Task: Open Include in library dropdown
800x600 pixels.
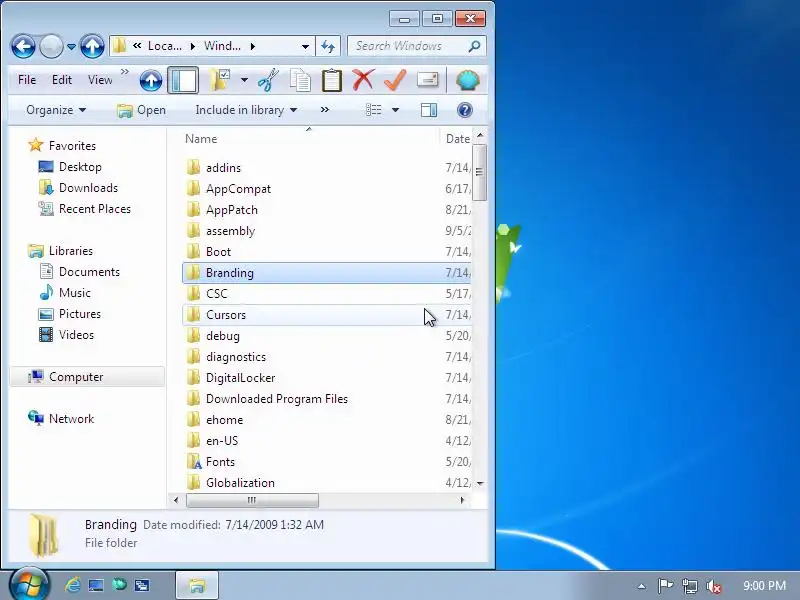Action: (x=246, y=110)
